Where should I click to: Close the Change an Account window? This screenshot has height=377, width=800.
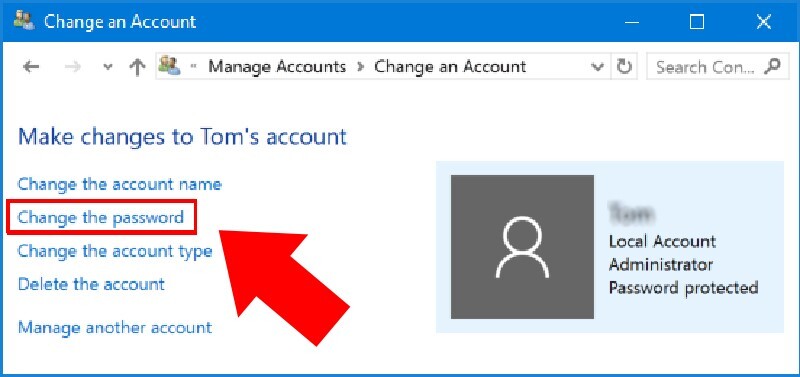(764, 21)
